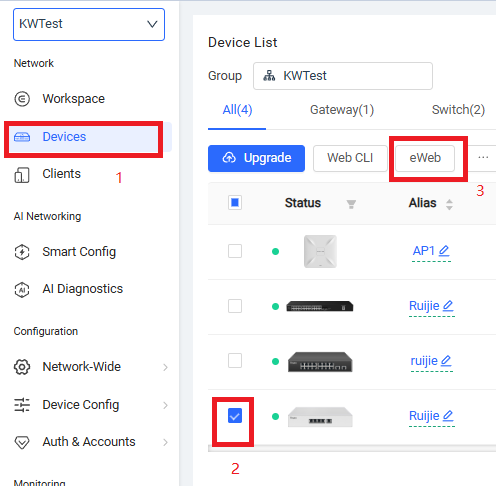This screenshot has height=486, width=496.
Task: Click the Workspace icon in sidebar
Action: click(22, 99)
